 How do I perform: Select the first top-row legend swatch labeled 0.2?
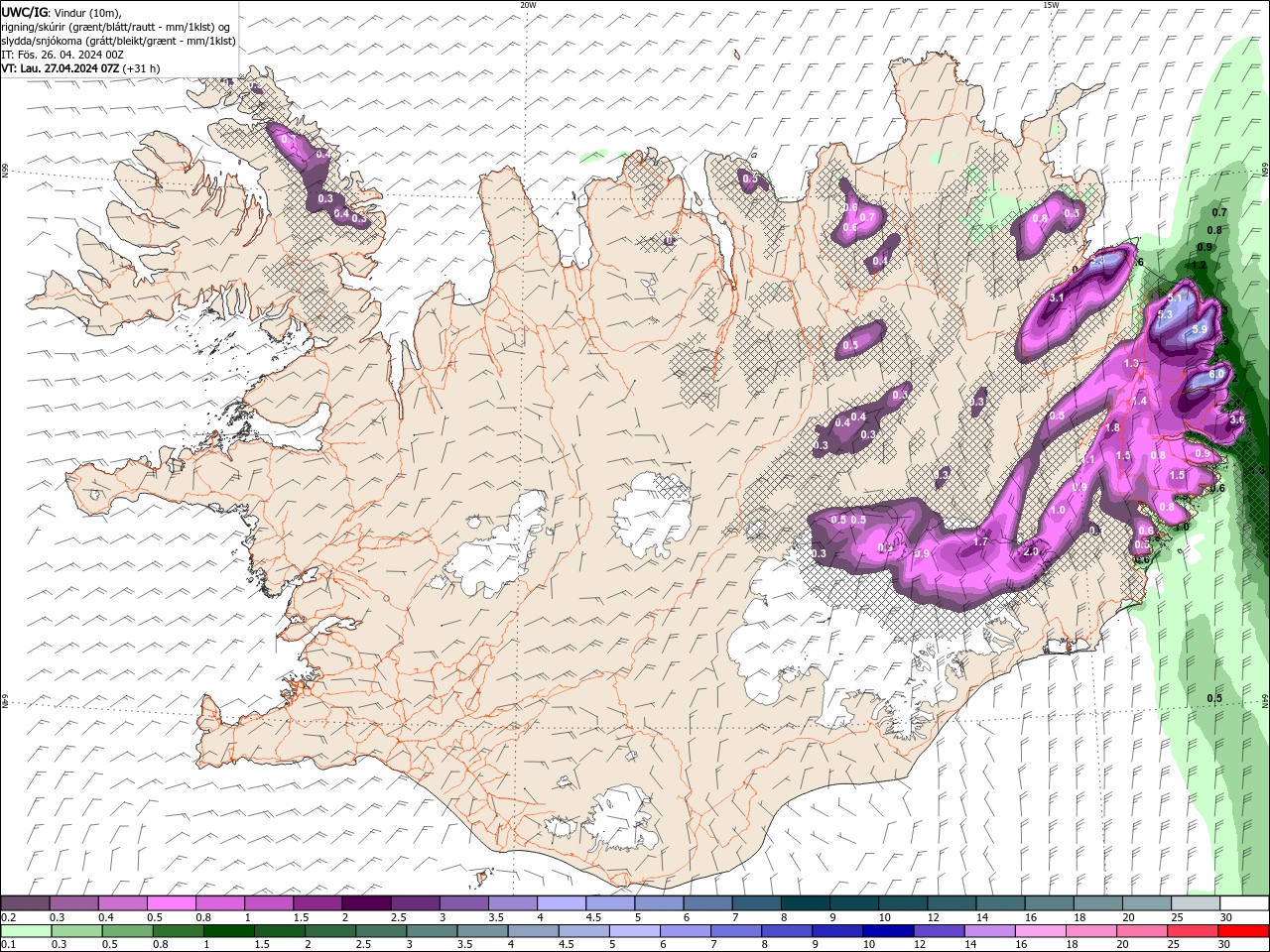[25, 903]
